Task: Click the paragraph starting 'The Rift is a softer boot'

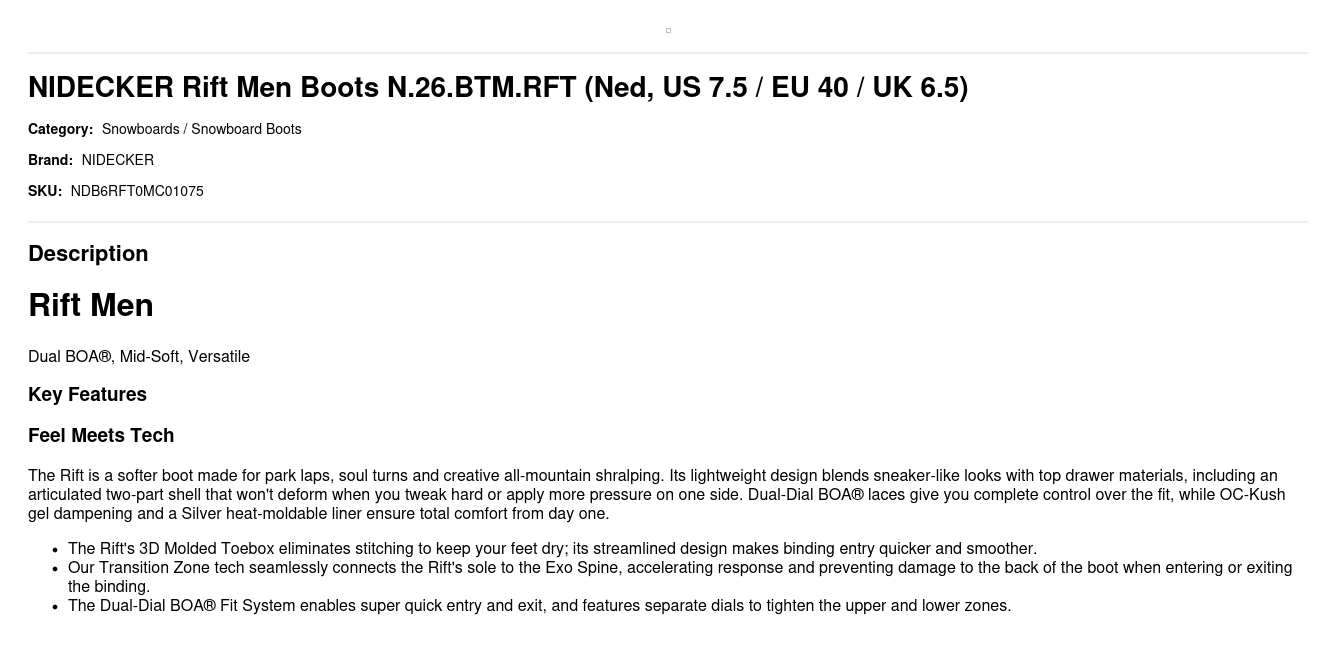Action: point(656,494)
